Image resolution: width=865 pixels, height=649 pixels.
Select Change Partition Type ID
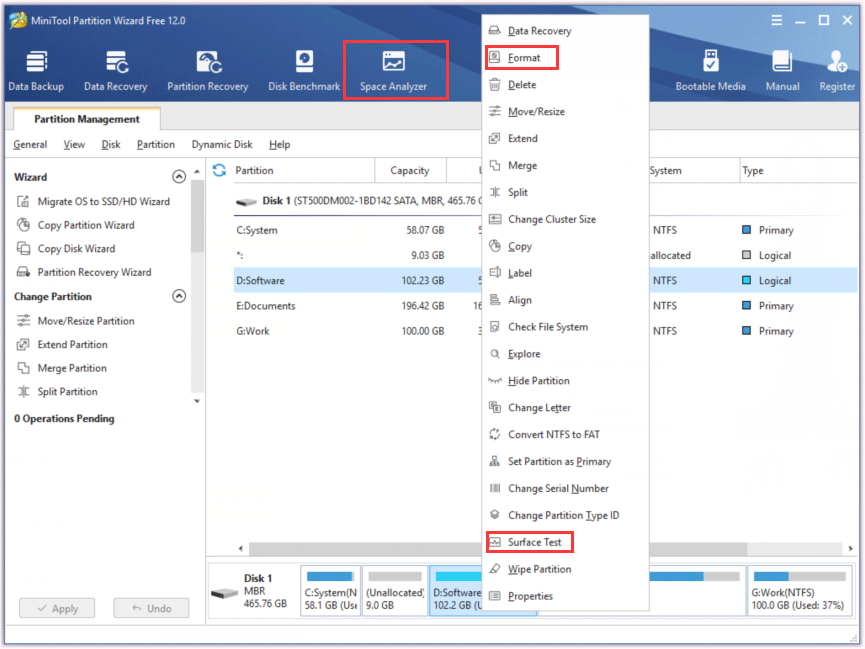565,515
